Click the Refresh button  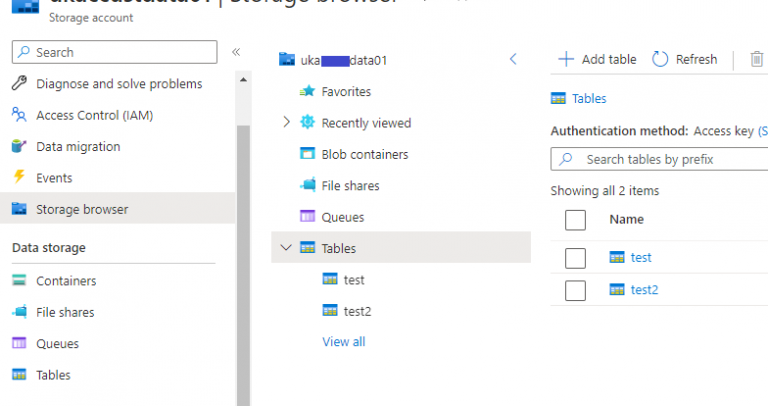click(x=684, y=59)
